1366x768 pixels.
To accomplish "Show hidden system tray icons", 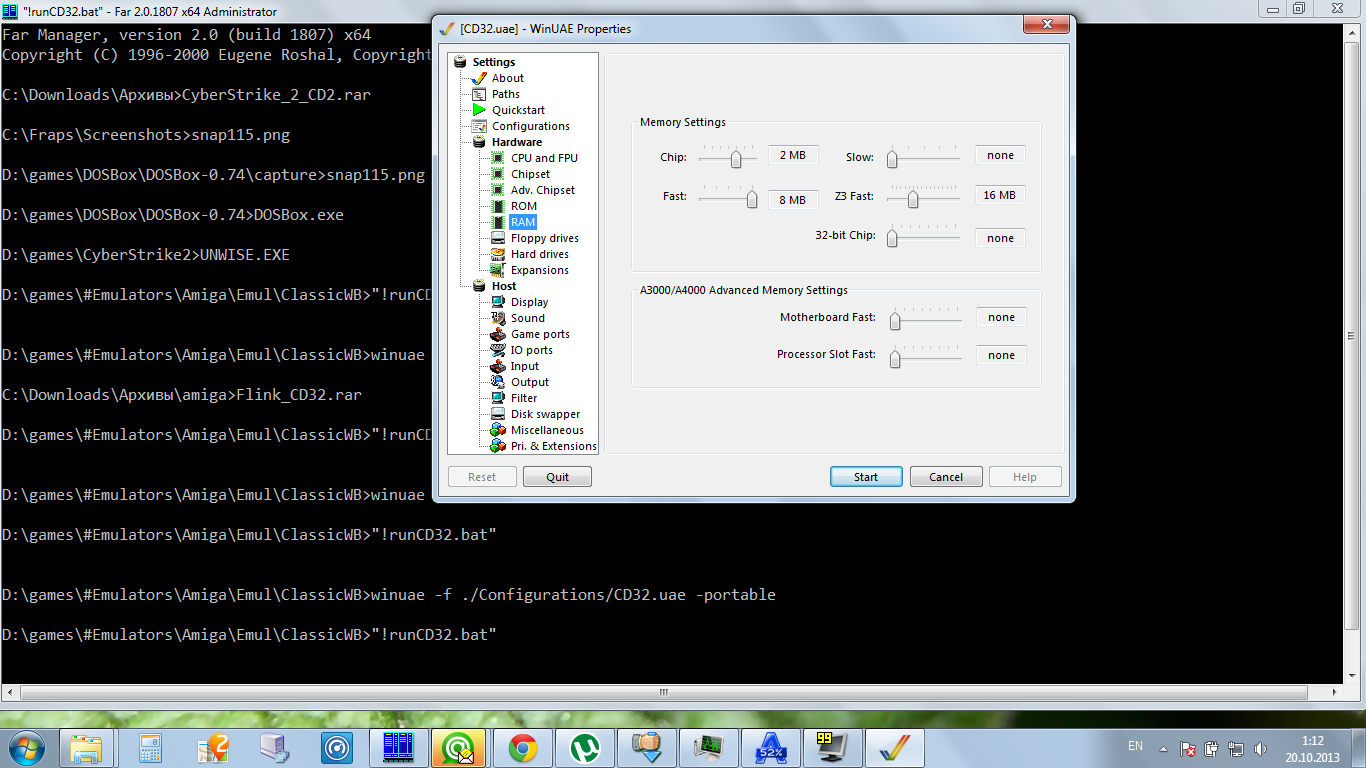I will pos(1163,748).
